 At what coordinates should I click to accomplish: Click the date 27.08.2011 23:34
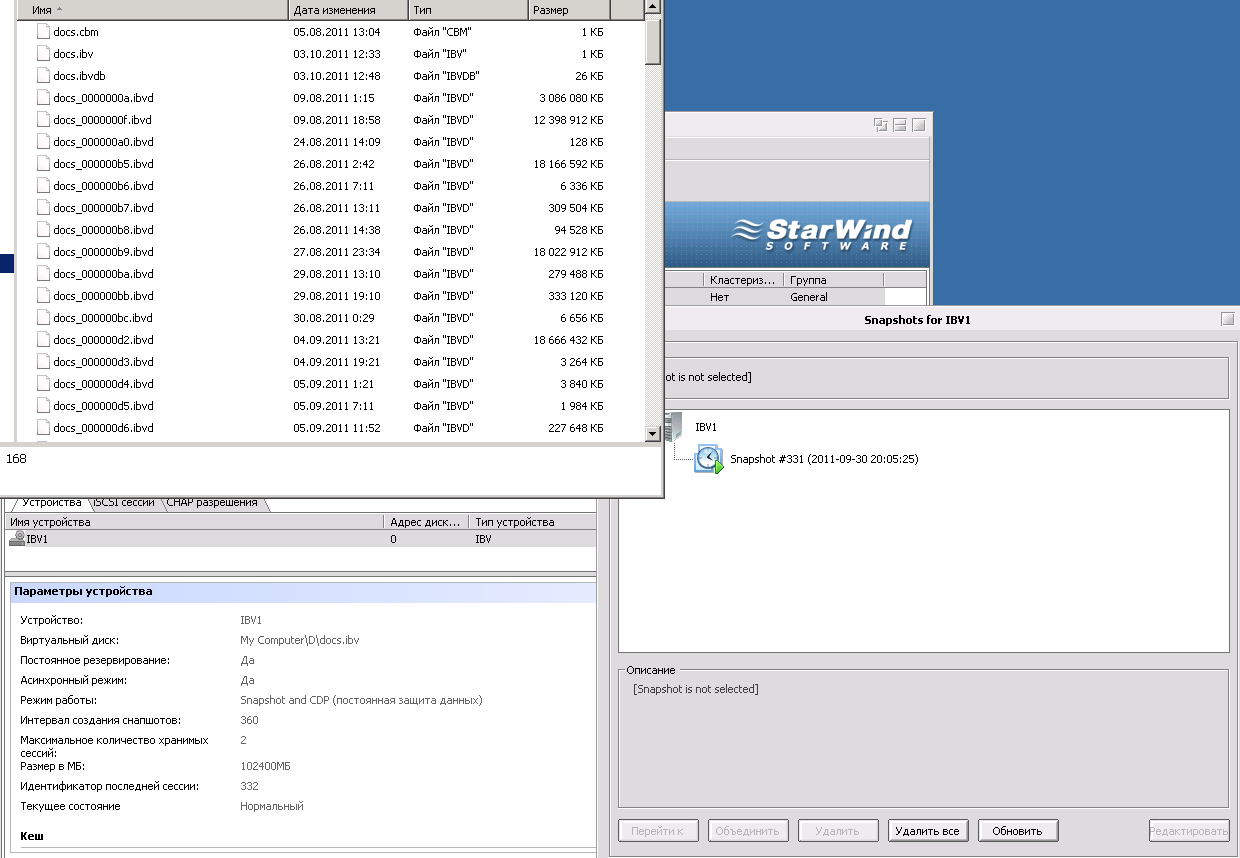pos(337,252)
